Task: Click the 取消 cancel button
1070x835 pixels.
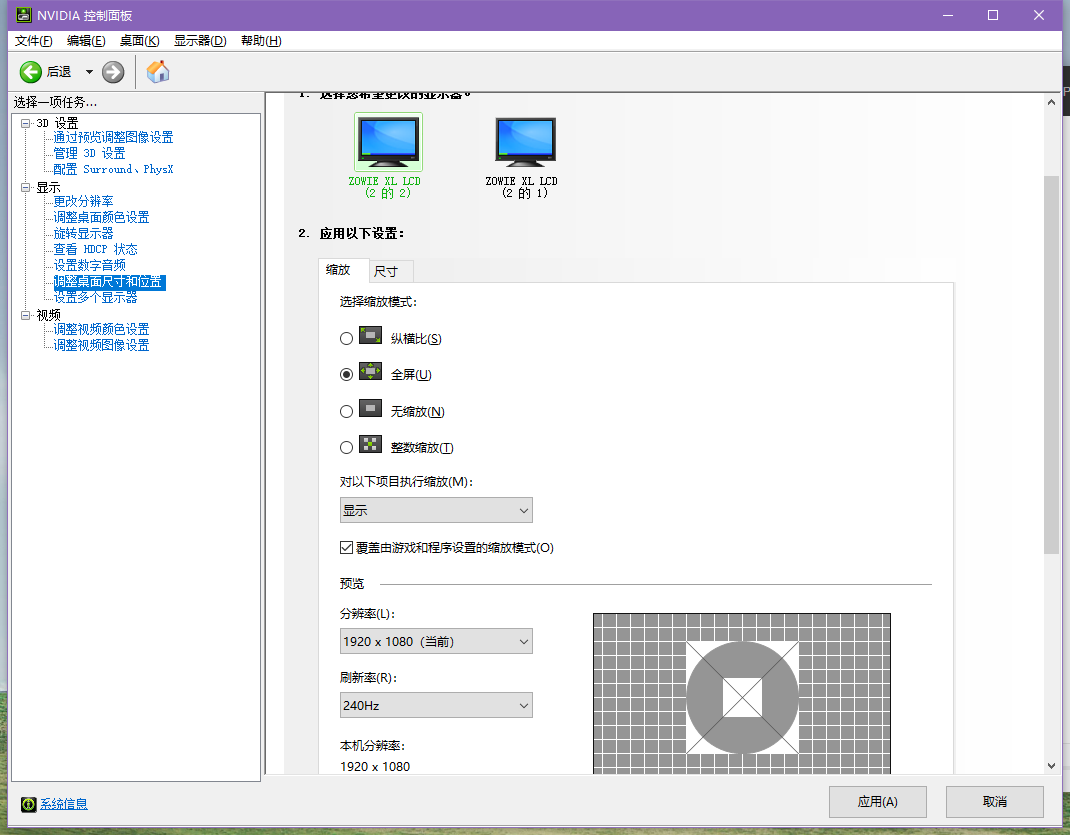Action: [994, 802]
